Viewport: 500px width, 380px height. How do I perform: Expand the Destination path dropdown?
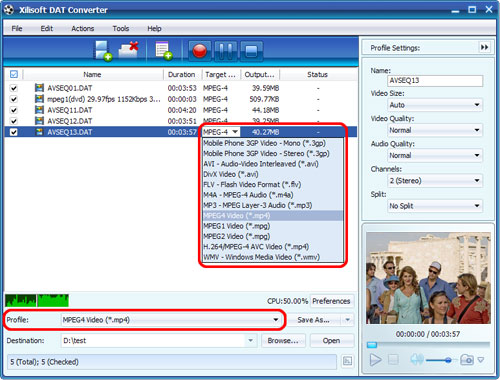click(250, 340)
